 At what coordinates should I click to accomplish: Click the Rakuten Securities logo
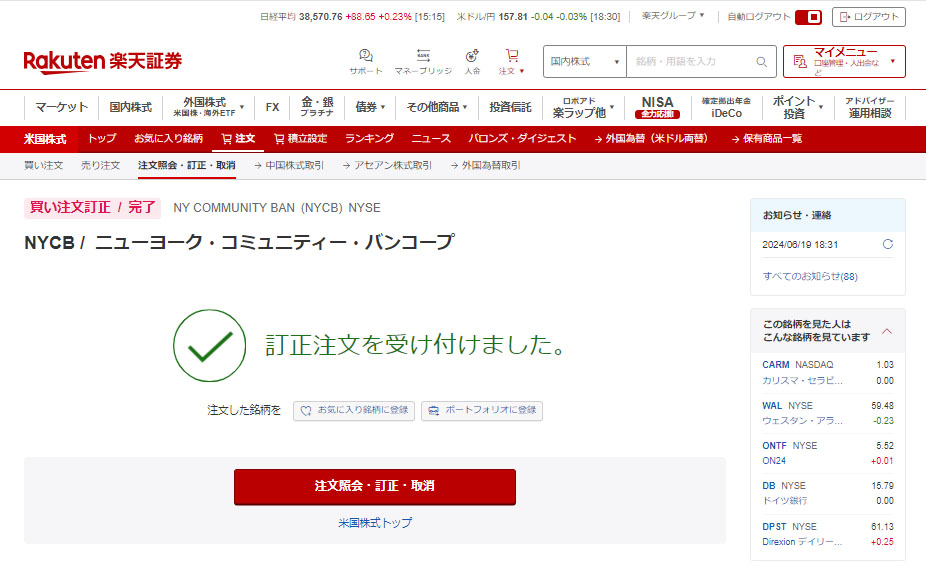tap(103, 62)
